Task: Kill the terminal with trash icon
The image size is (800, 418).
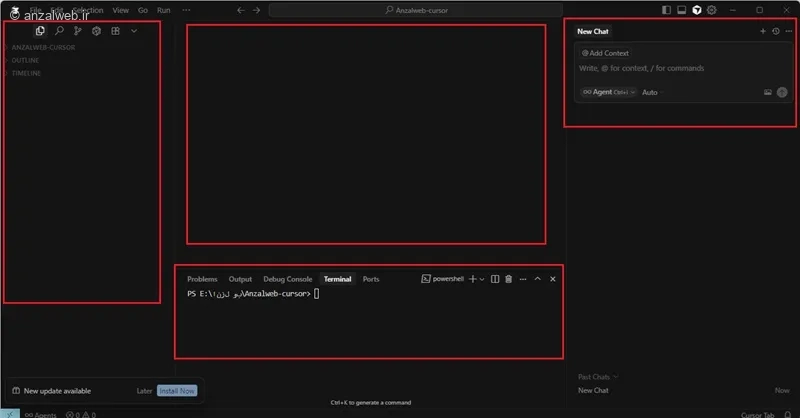Action: coord(509,279)
